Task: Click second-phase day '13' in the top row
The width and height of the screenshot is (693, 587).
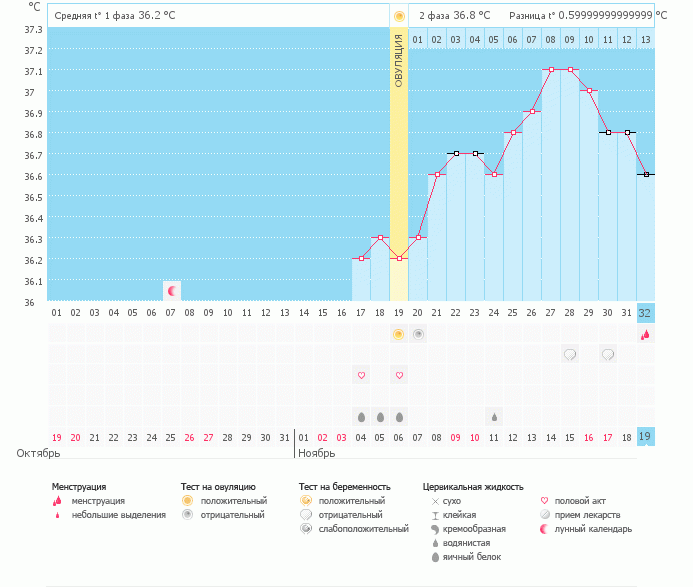Action: point(646,40)
